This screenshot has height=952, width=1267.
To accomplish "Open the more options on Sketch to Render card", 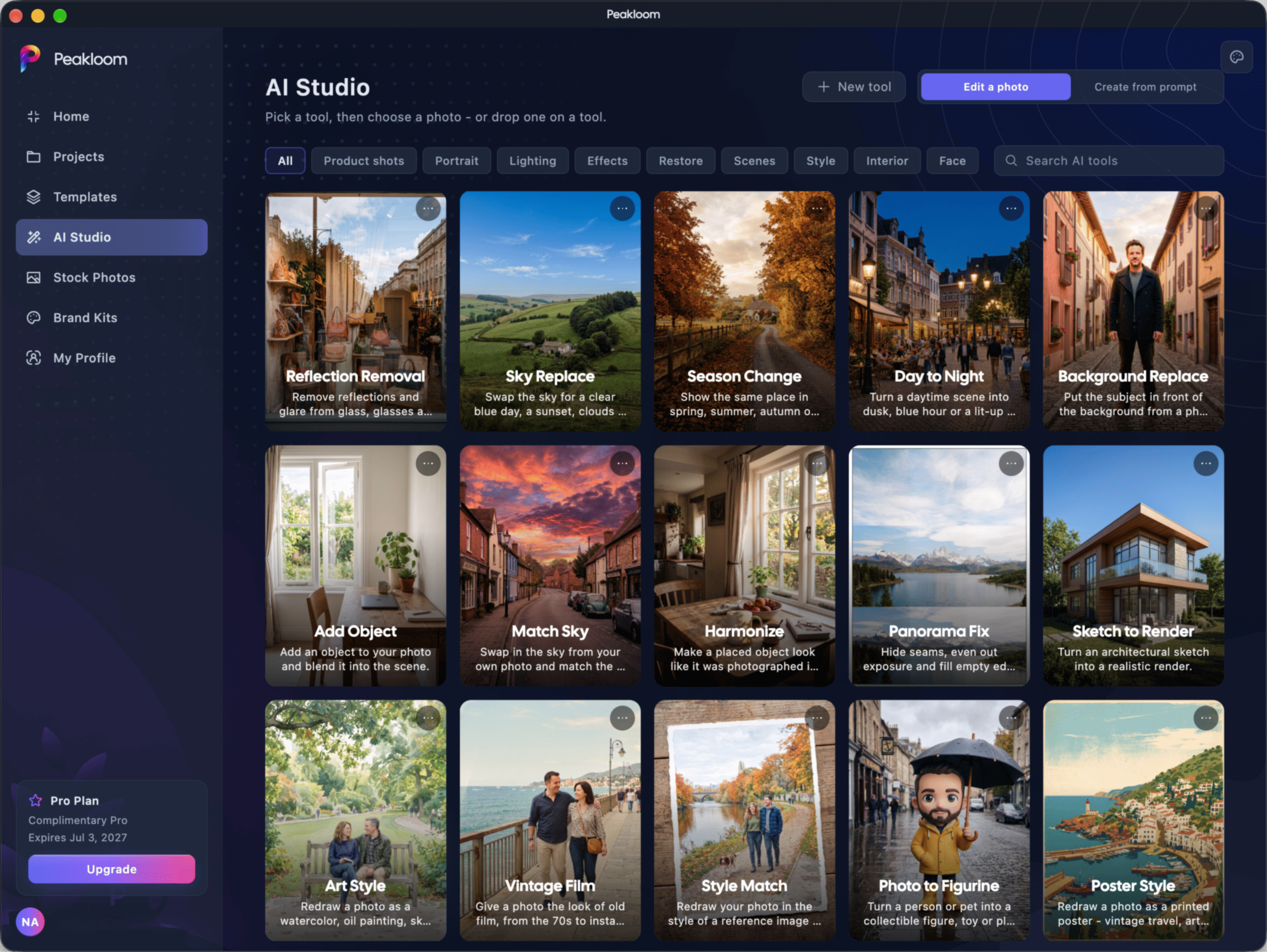I will tap(1206, 463).
